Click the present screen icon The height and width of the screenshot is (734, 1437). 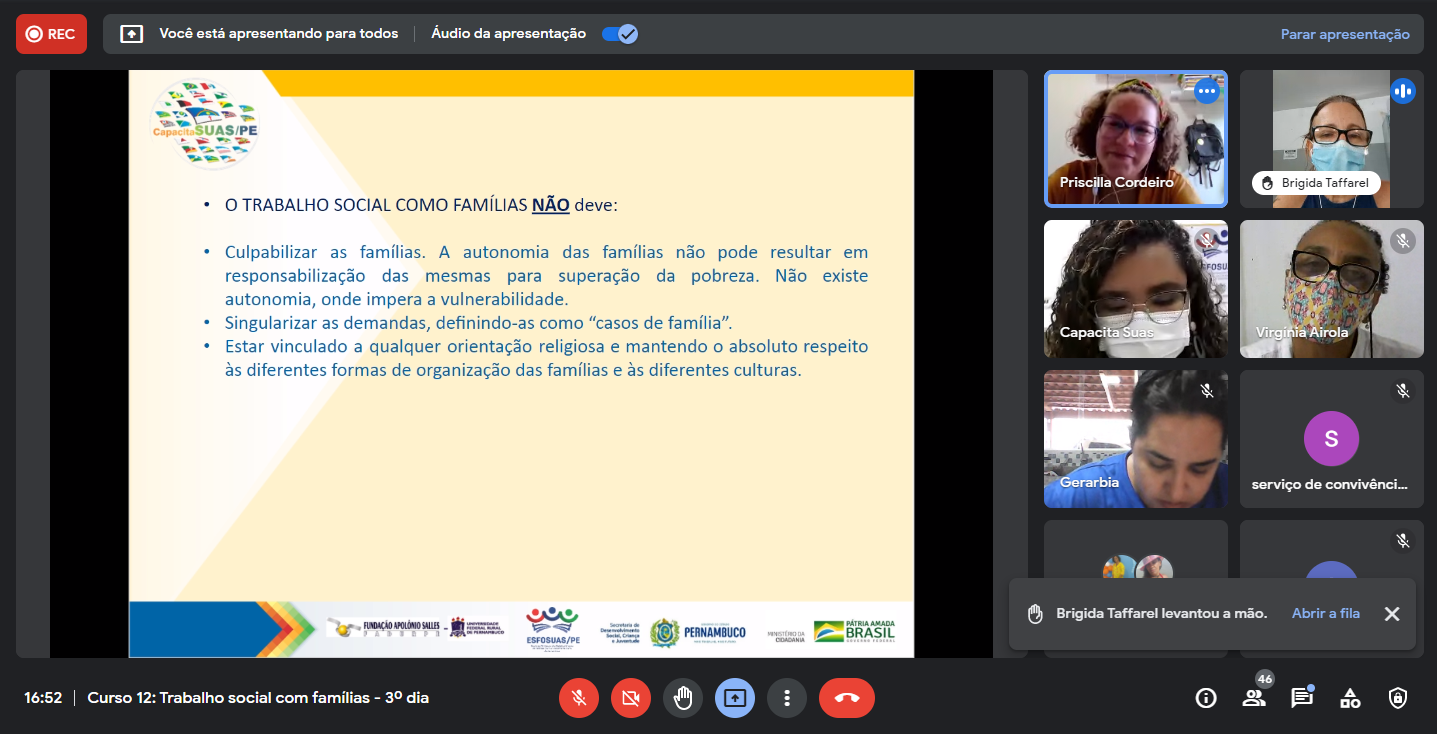[735, 698]
